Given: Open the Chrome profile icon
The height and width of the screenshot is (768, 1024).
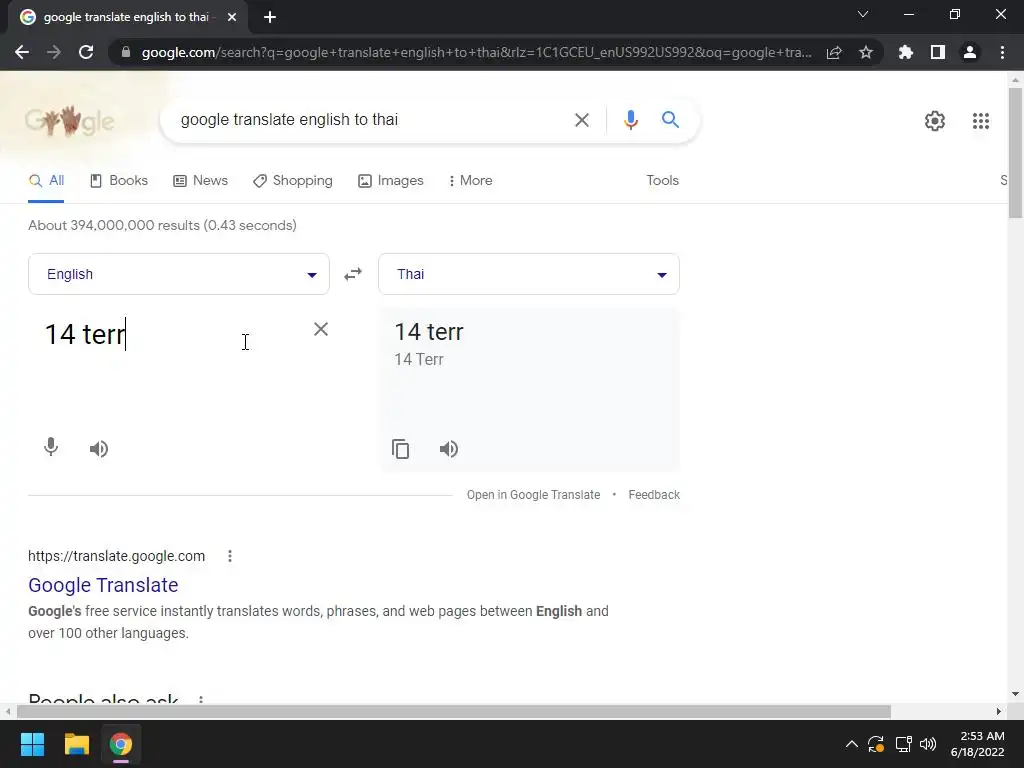Looking at the screenshot, I should tap(970, 52).
